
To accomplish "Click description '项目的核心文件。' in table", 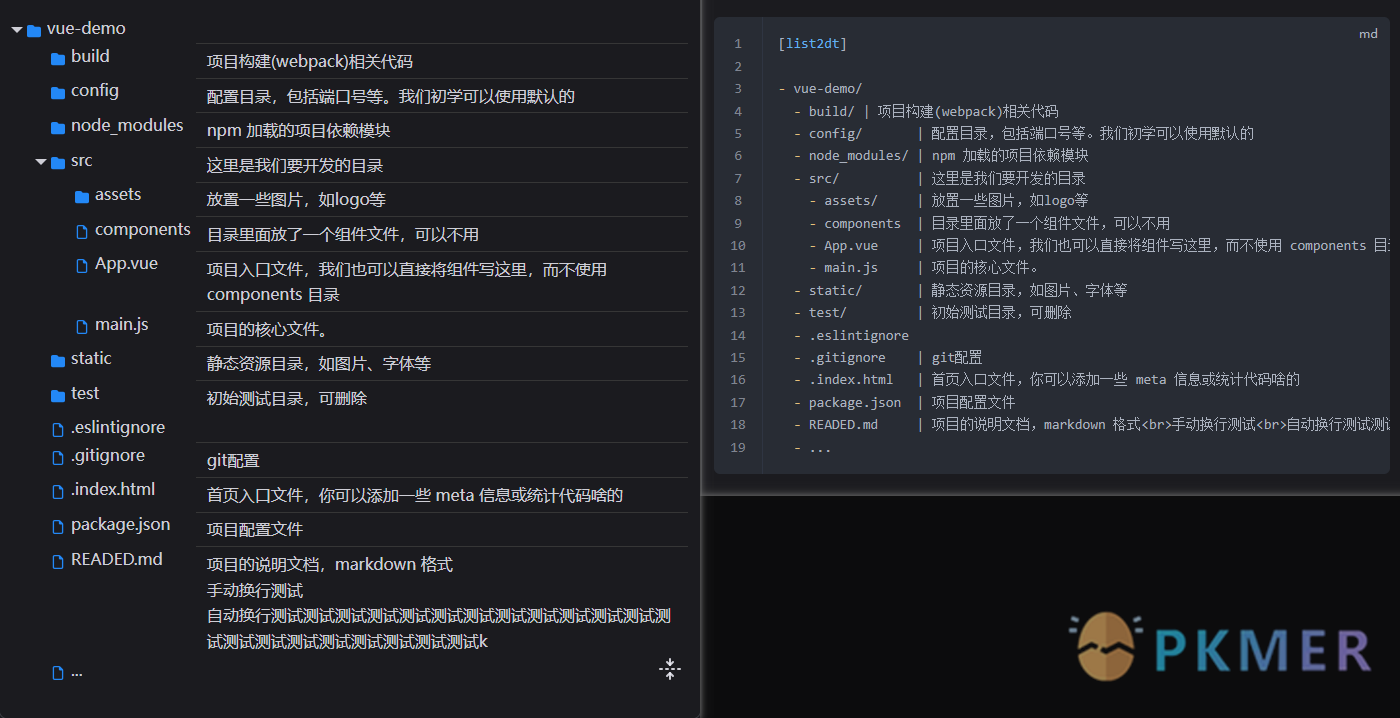I will [x=268, y=330].
